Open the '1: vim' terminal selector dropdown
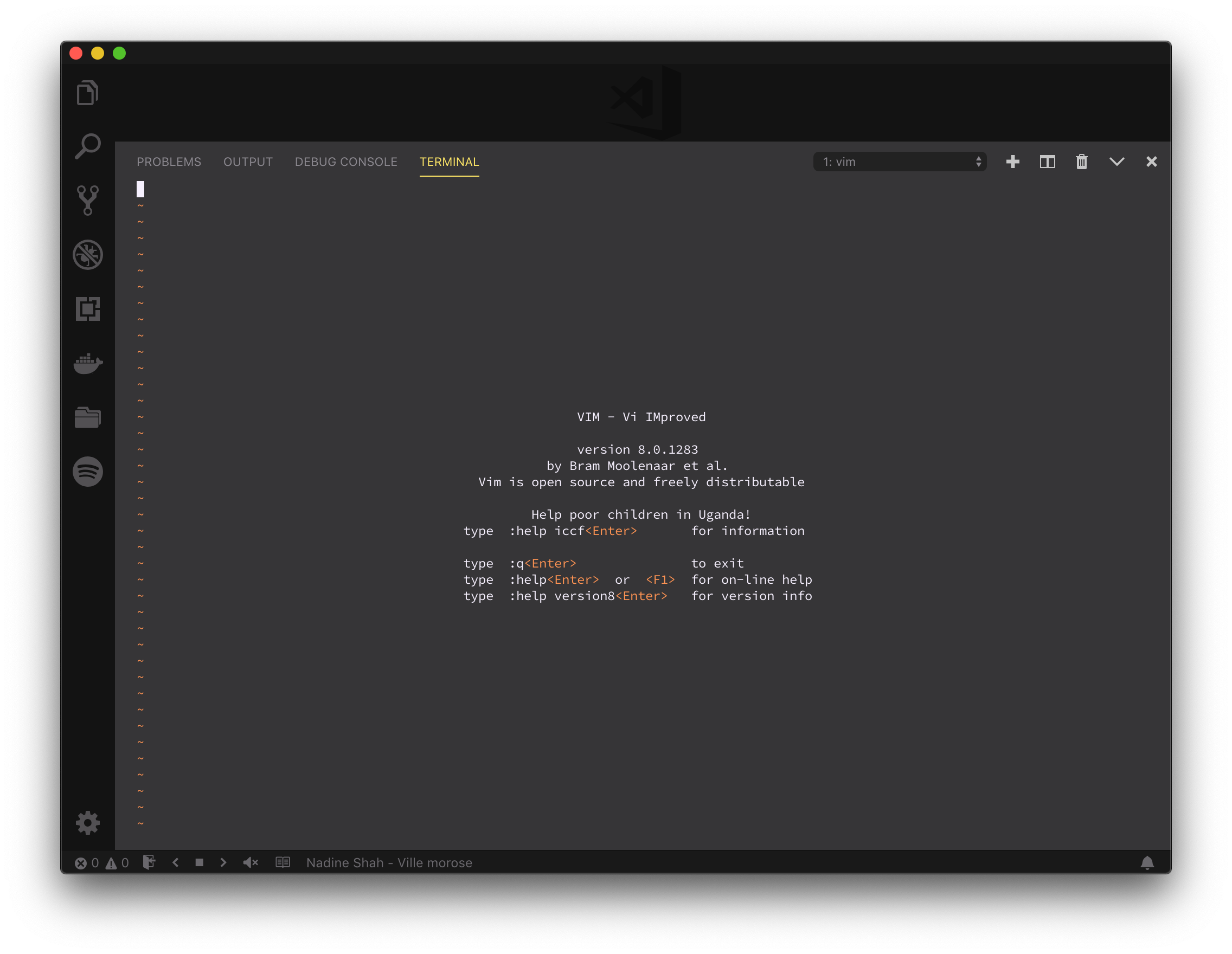Image resolution: width=1232 pixels, height=954 pixels. coord(900,162)
